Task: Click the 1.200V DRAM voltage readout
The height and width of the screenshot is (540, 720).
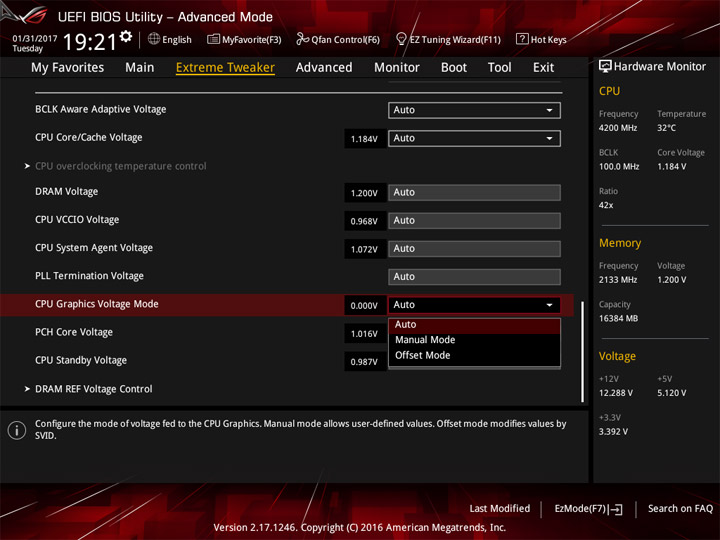Action: tap(364, 193)
